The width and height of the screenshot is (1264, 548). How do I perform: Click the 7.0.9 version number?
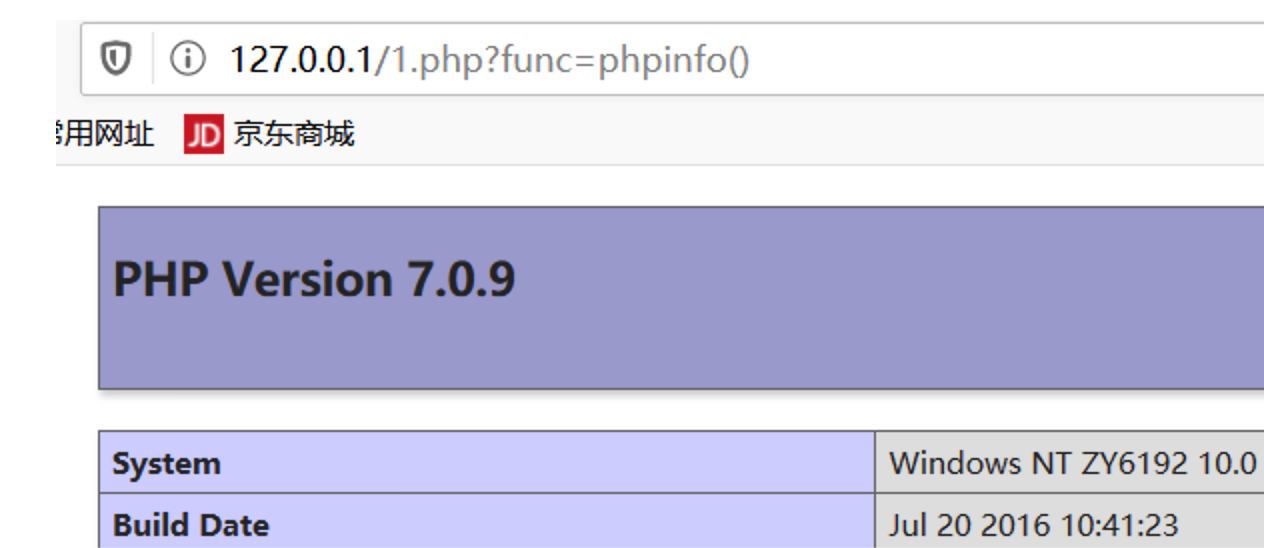pos(461,279)
